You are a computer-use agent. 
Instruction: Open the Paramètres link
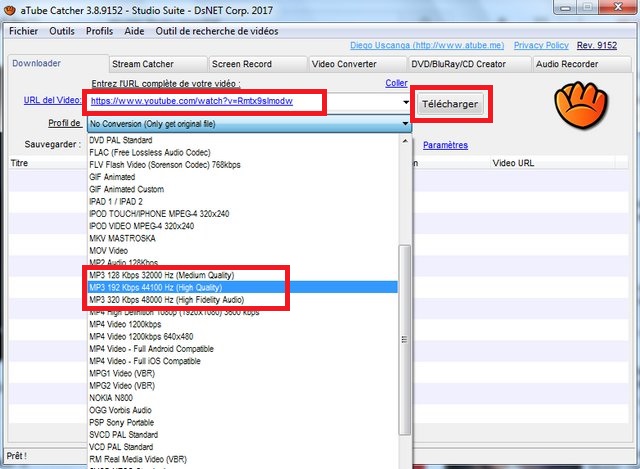point(445,145)
